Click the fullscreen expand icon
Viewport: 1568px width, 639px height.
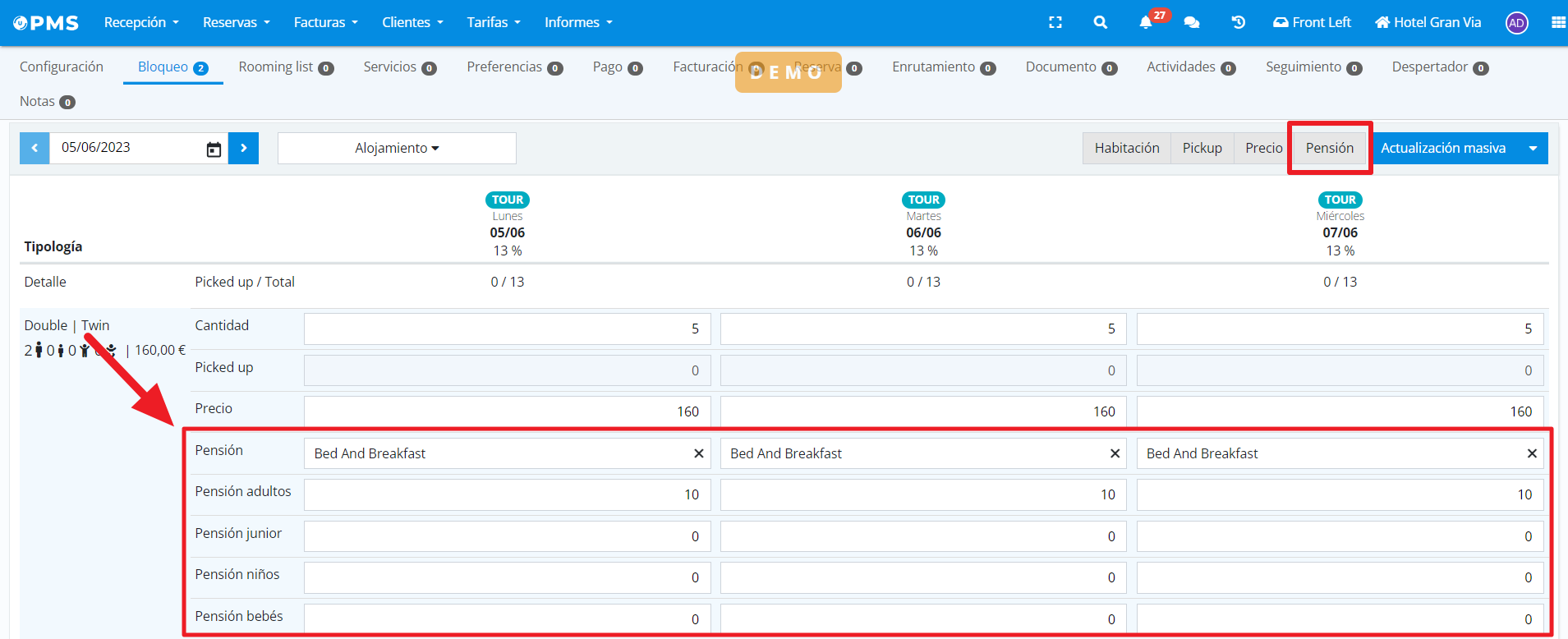[x=1055, y=23]
